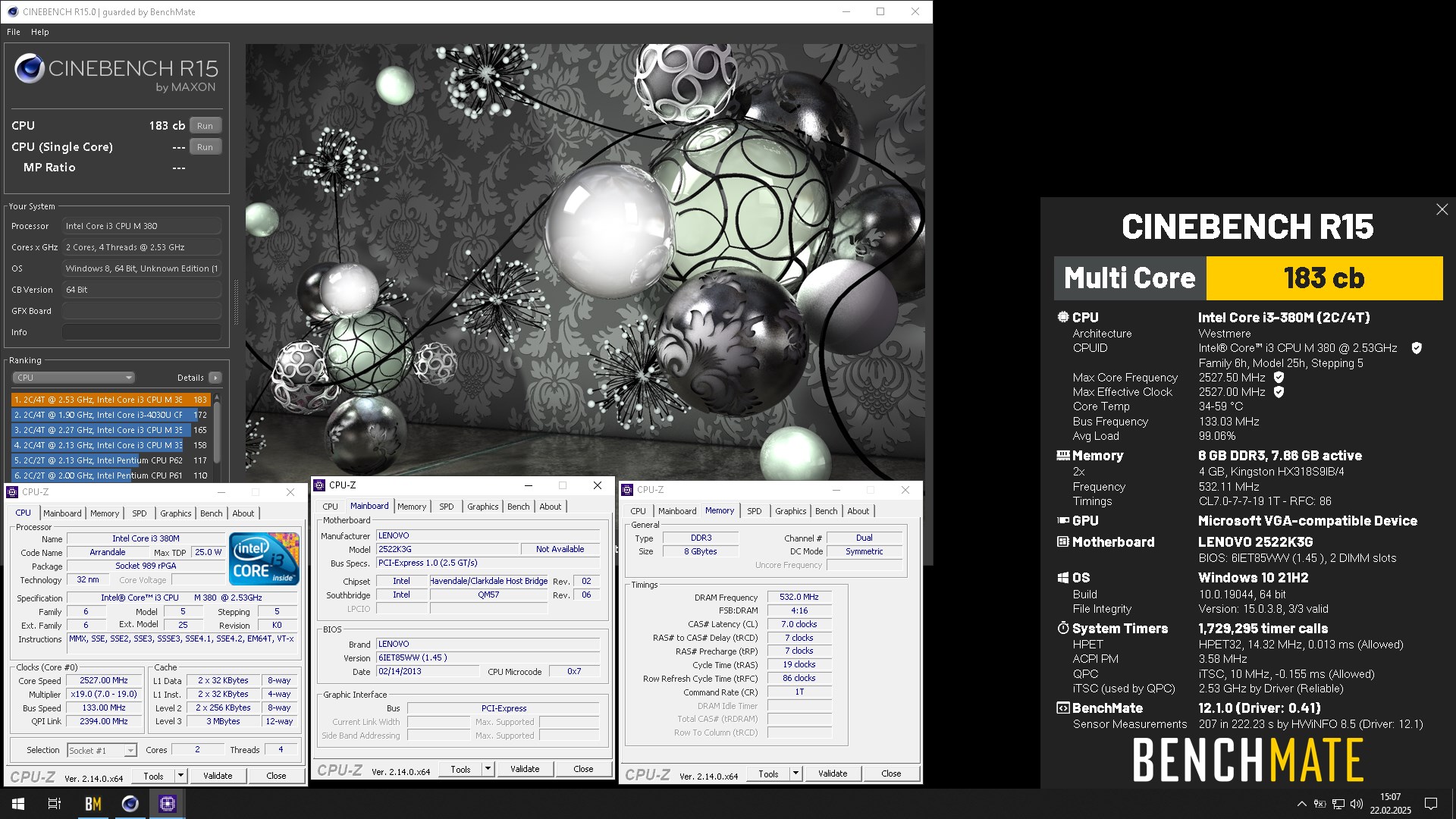The image size is (1456, 819).
Task: Click the BenchMate version section icon
Action: 1063,708
